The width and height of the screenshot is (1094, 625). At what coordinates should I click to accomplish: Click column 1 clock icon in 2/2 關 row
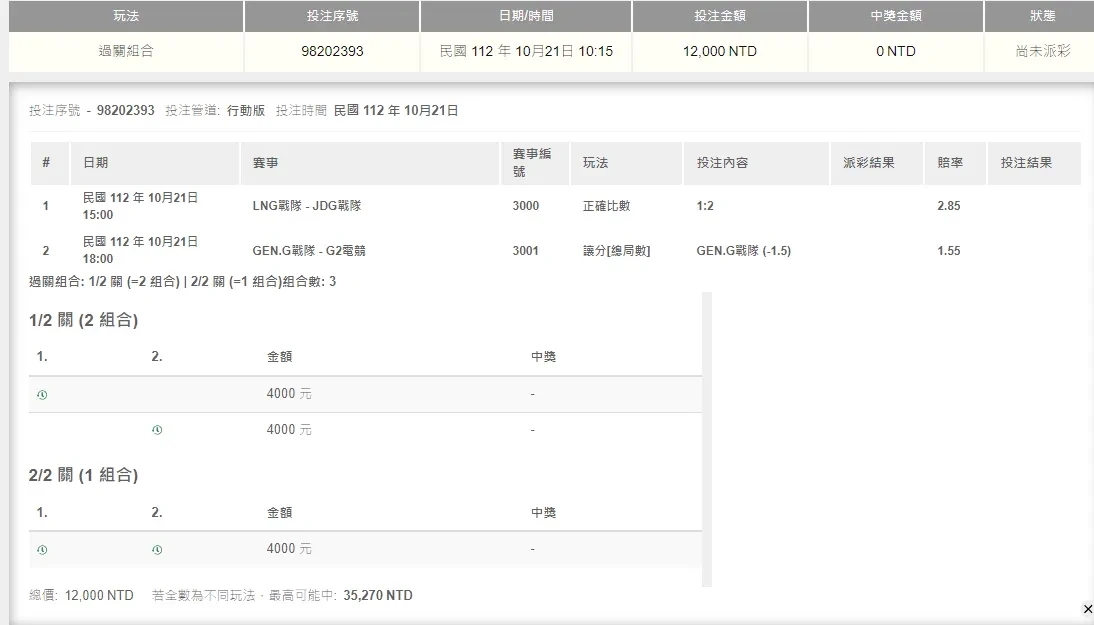tap(42, 550)
